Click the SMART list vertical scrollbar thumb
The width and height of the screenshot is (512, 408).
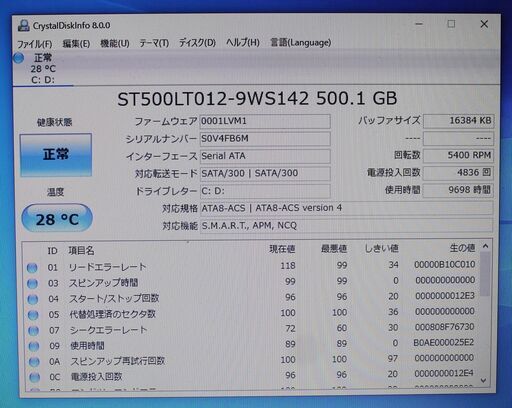[x=485, y=274]
